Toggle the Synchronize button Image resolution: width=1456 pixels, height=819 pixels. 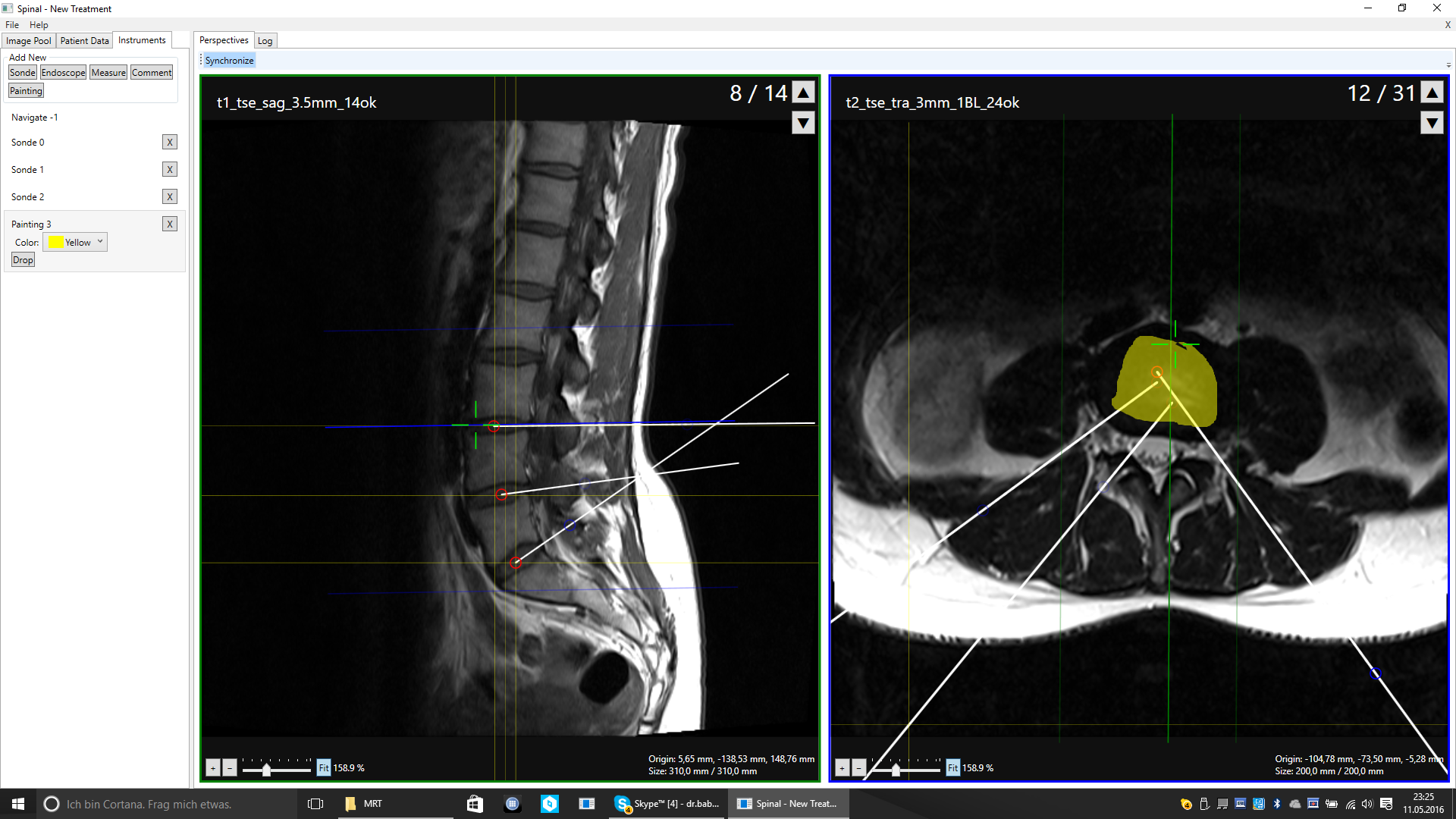pos(229,61)
